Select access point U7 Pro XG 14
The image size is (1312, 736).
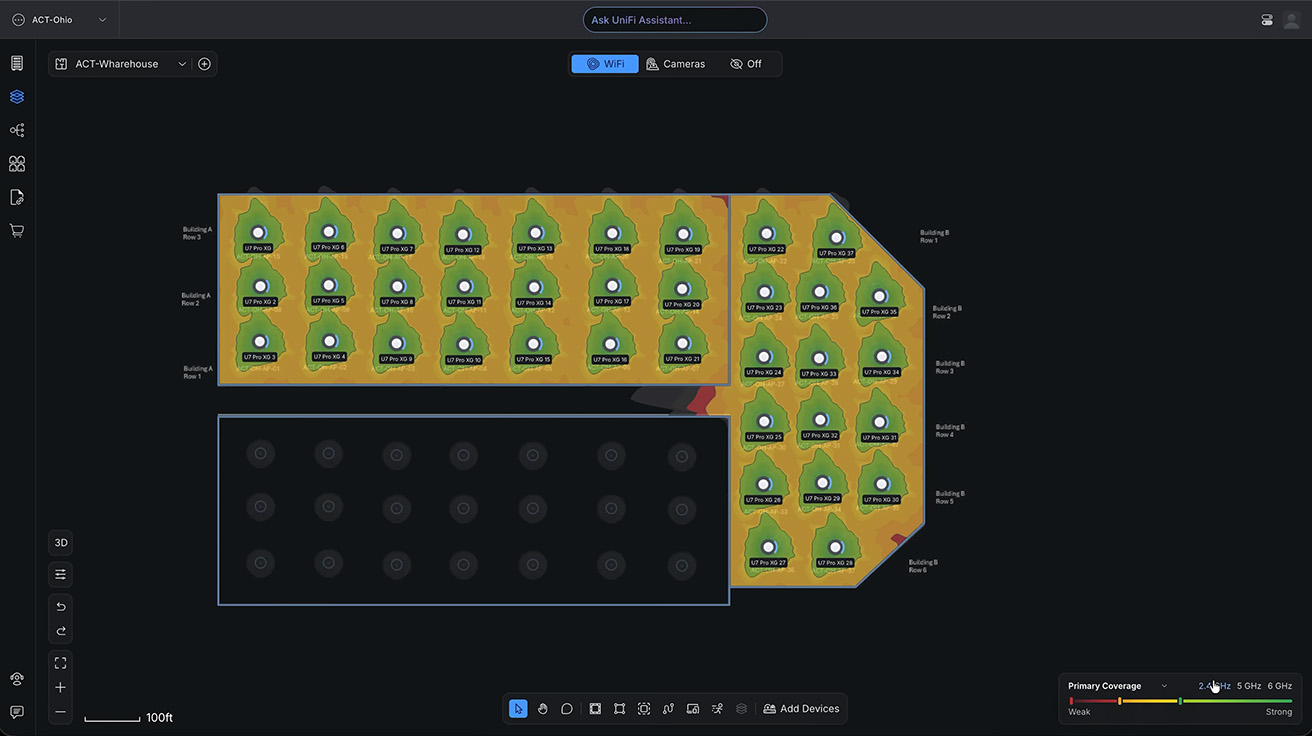pos(534,288)
